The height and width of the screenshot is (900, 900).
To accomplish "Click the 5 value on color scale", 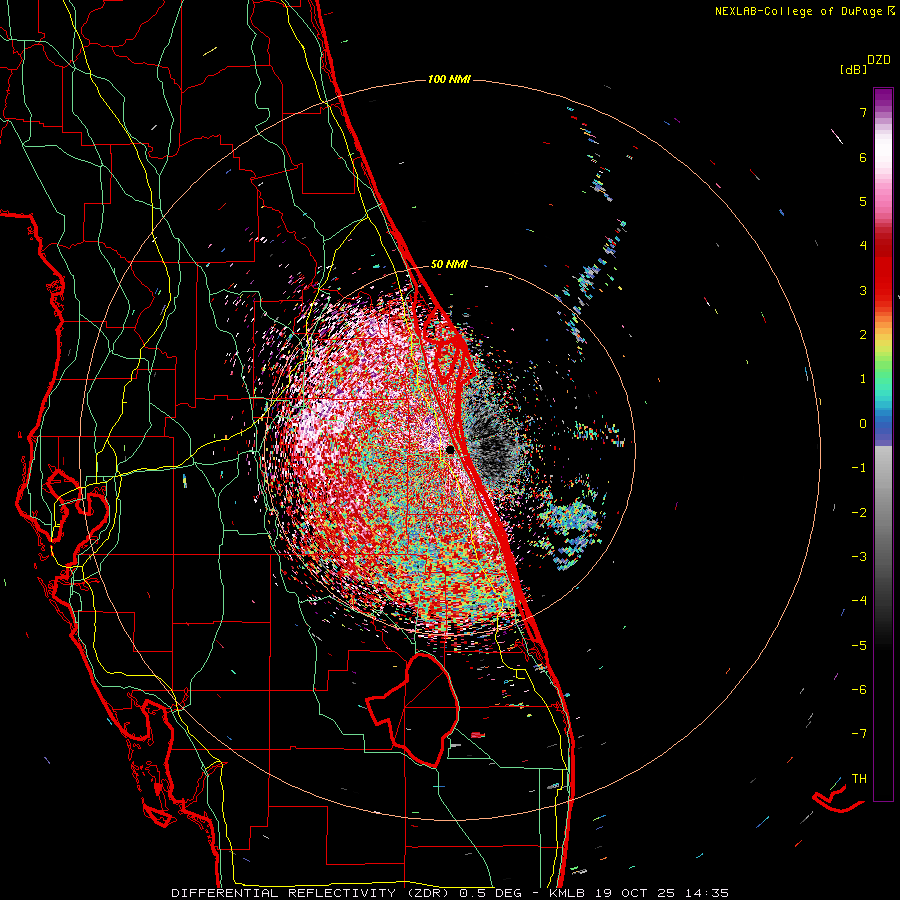I will click(x=863, y=201).
